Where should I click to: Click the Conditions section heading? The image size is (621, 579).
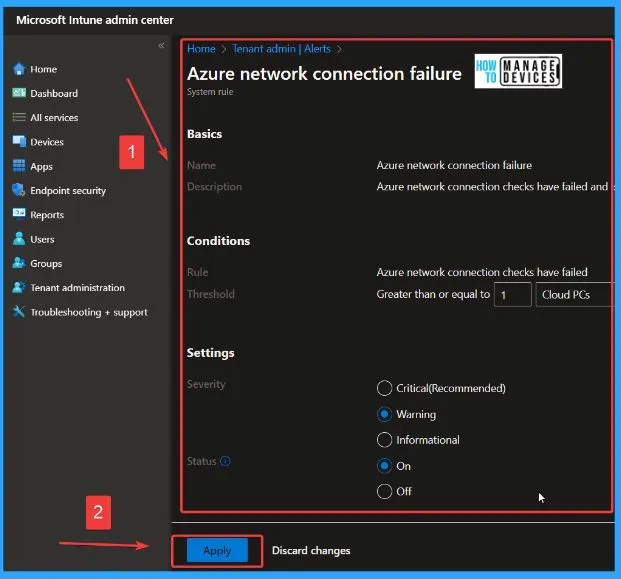[x=218, y=241]
